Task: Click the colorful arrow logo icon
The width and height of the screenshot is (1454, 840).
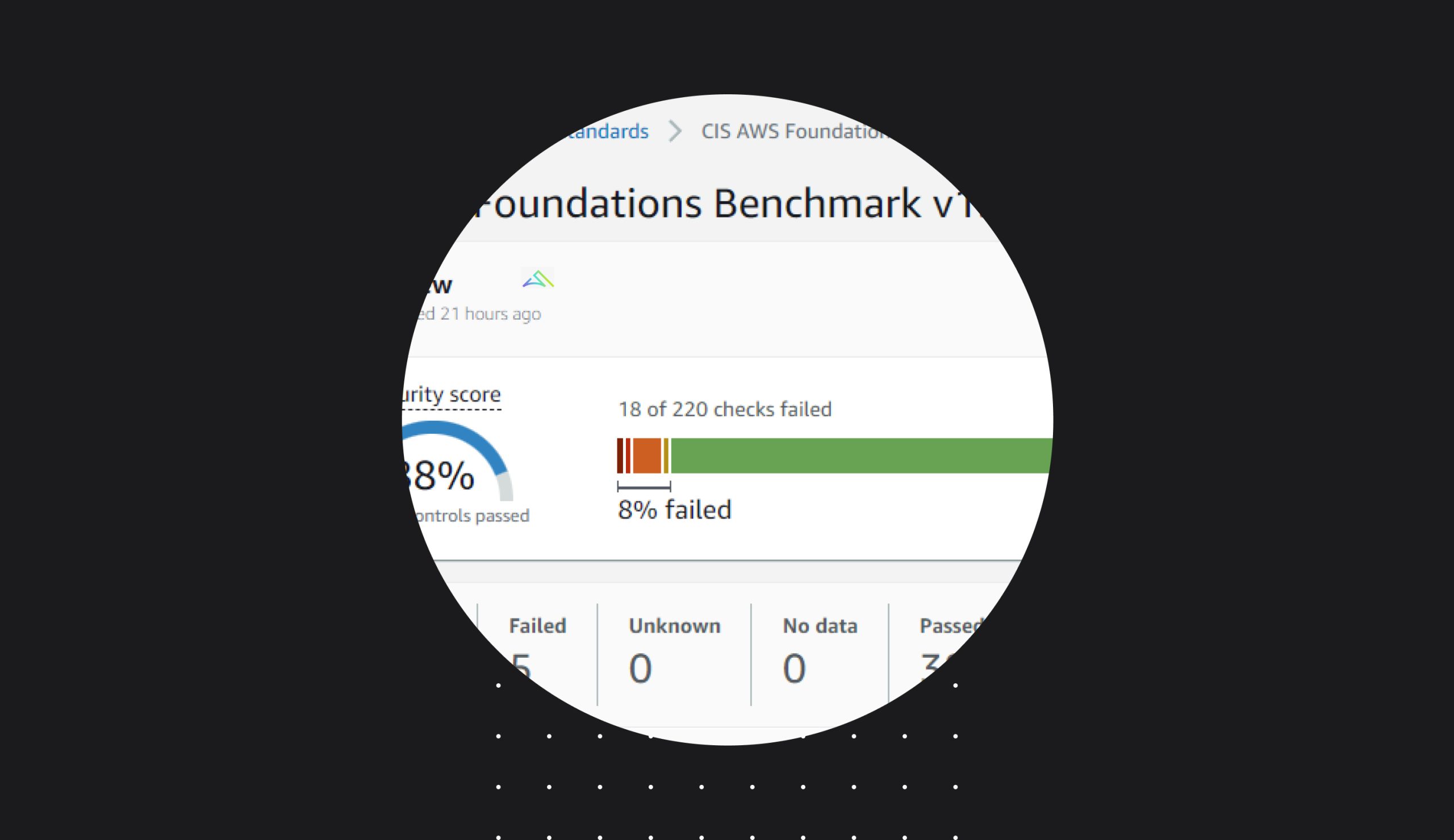Action: [x=538, y=279]
